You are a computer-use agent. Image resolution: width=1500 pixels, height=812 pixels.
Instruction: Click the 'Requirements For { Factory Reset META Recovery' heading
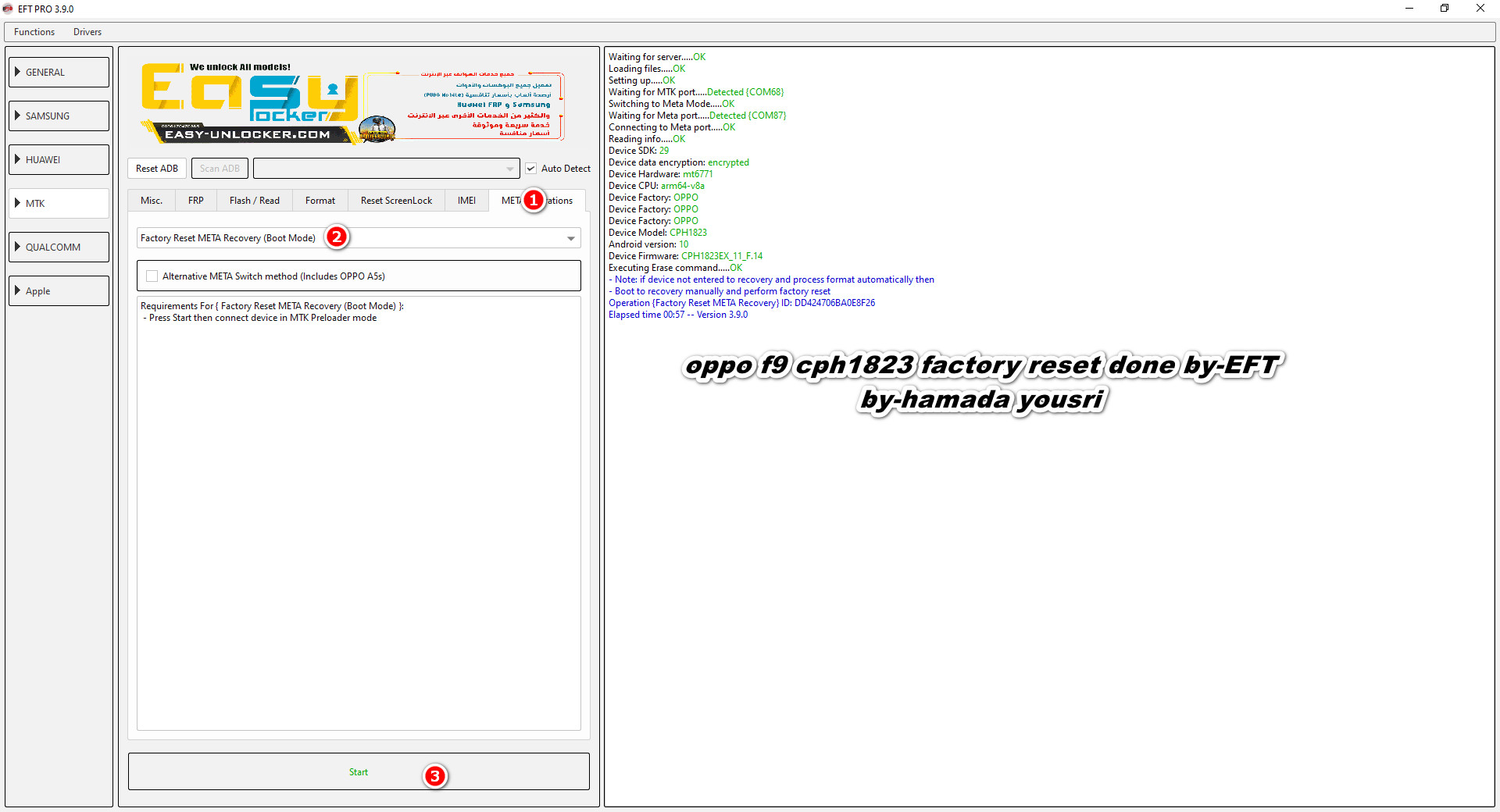272,306
